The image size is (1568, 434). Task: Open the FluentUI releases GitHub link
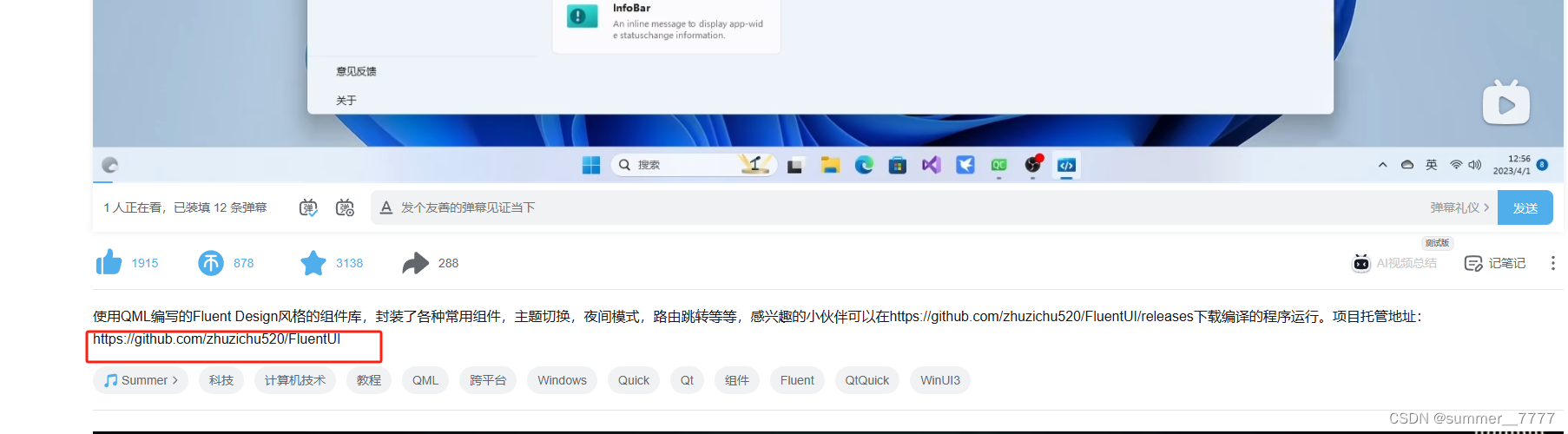tap(1041, 317)
